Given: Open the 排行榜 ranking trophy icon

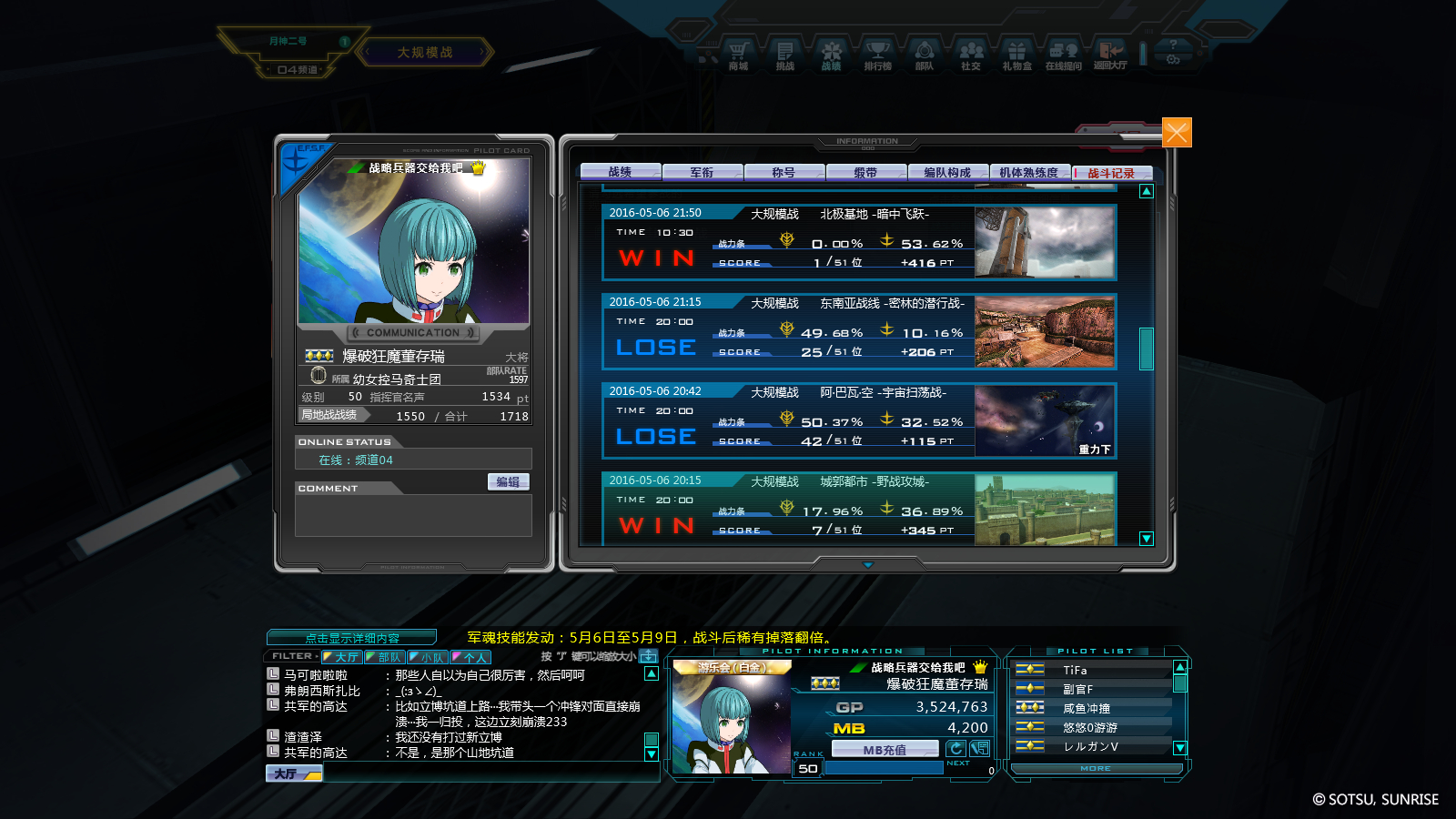Looking at the screenshot, I should coord(877,55).
